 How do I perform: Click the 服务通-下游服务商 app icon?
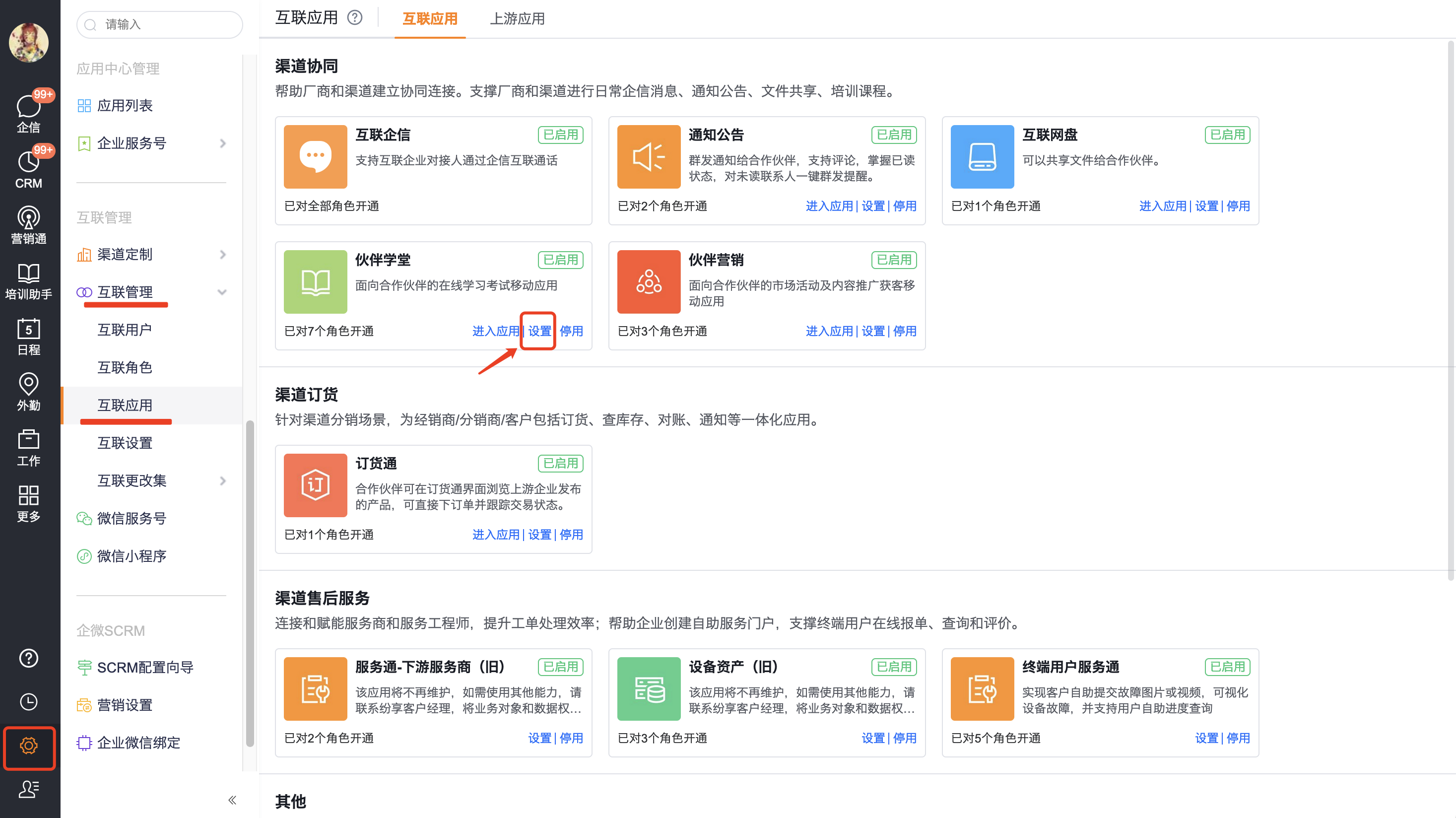coord(316,688)
